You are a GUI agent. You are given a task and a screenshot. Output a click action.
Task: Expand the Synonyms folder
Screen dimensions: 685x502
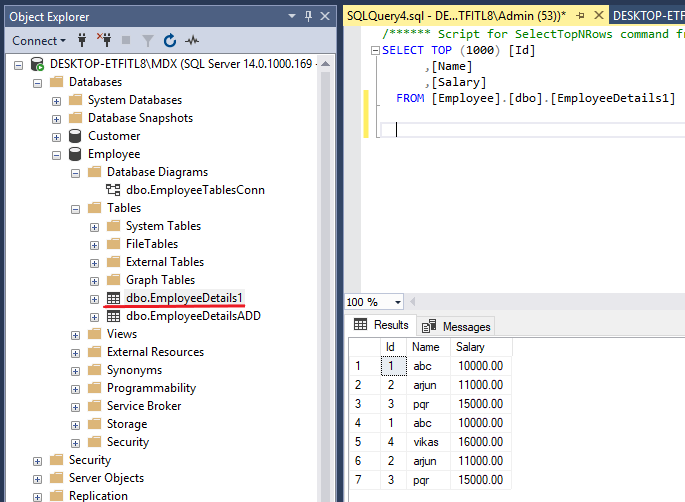pos(76,371)
